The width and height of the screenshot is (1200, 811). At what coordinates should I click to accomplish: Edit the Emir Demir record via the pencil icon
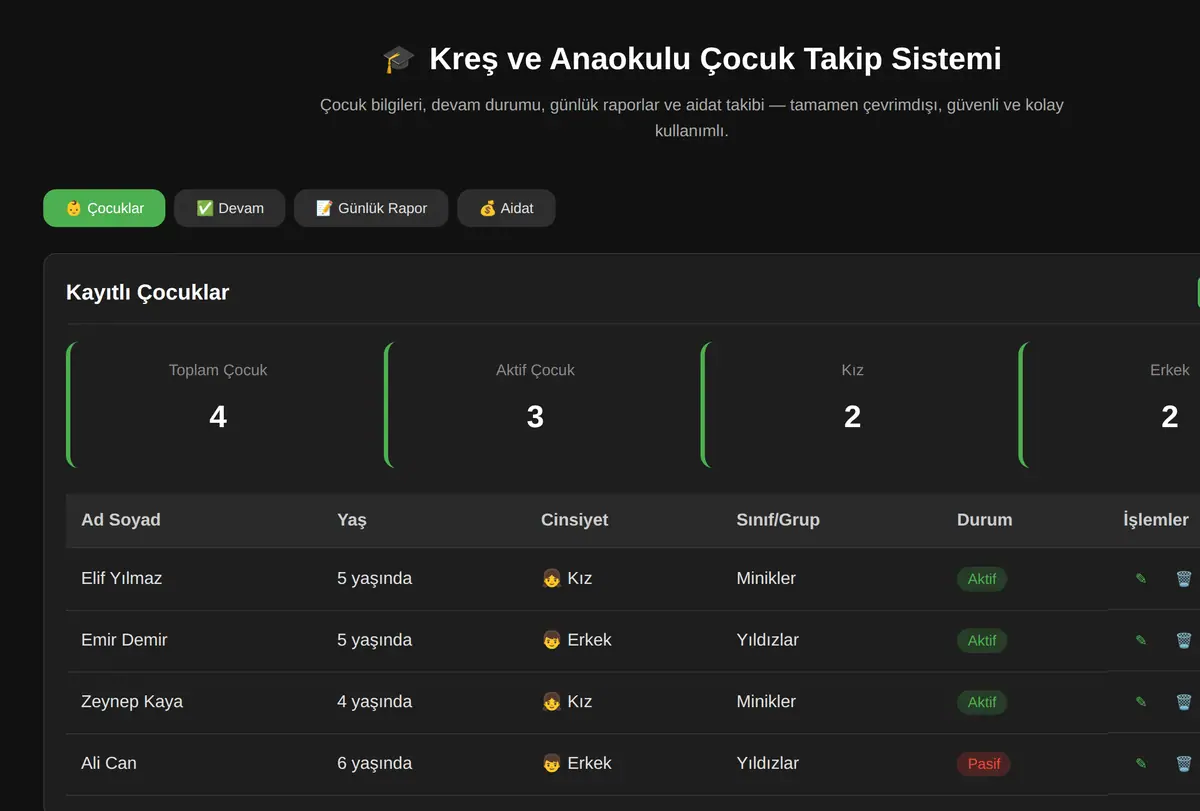(x=1141, y=640)
